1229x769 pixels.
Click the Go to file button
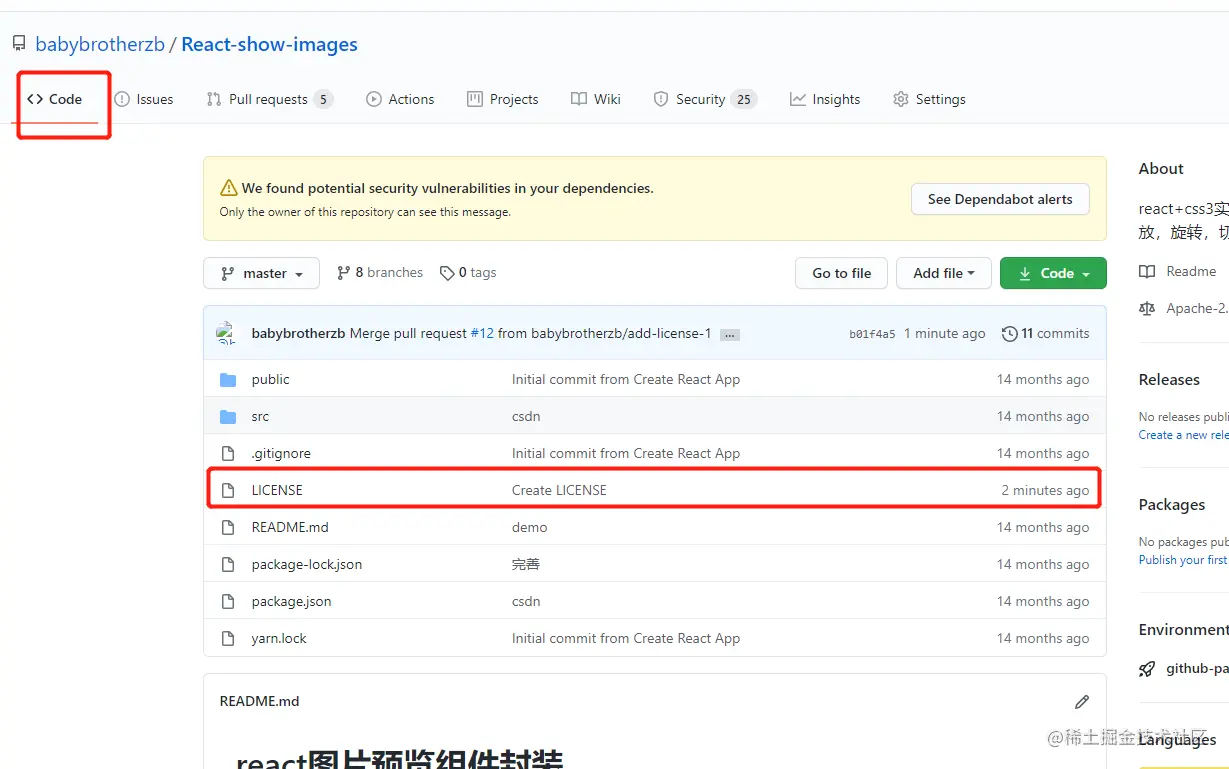tap(841, 273)
